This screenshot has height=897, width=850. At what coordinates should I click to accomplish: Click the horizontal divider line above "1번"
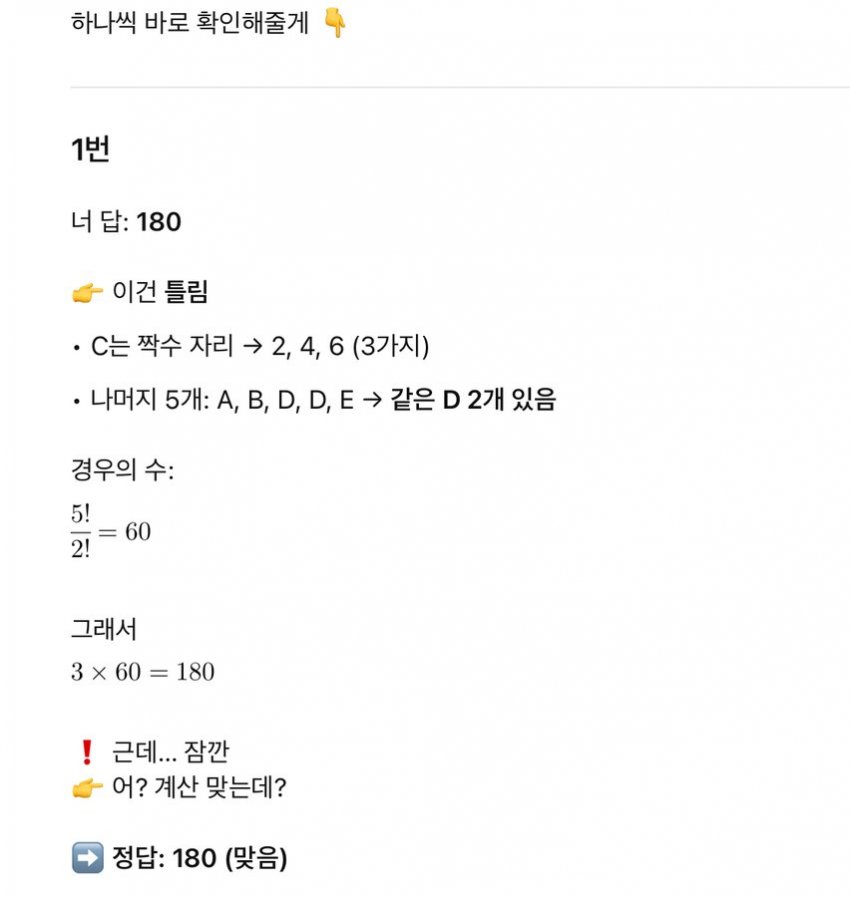[x=460, y=87]
